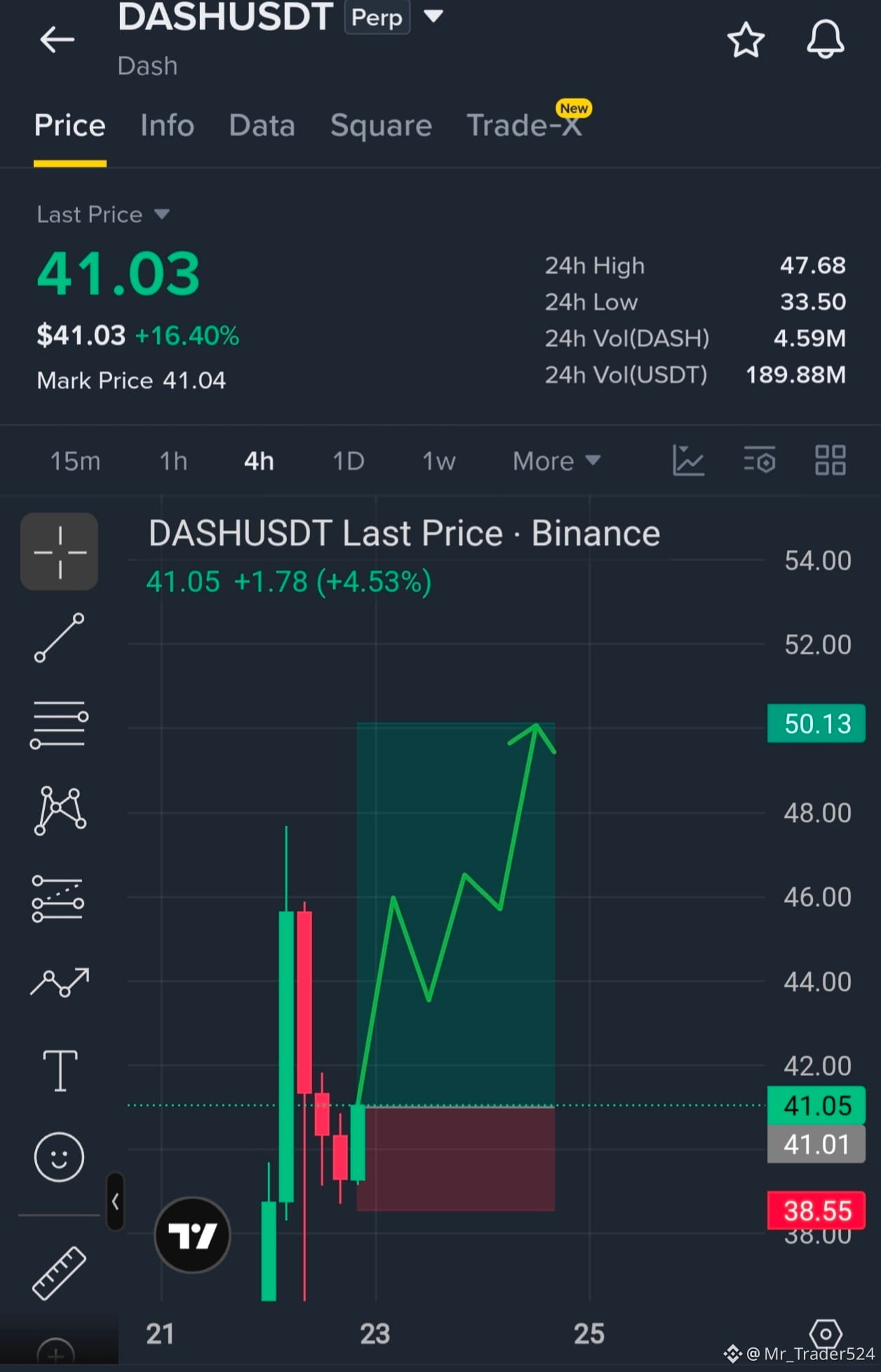Click the TradingView logo badge
The height and width of the screenshot is (1372, 881).
coord(192,1235)
